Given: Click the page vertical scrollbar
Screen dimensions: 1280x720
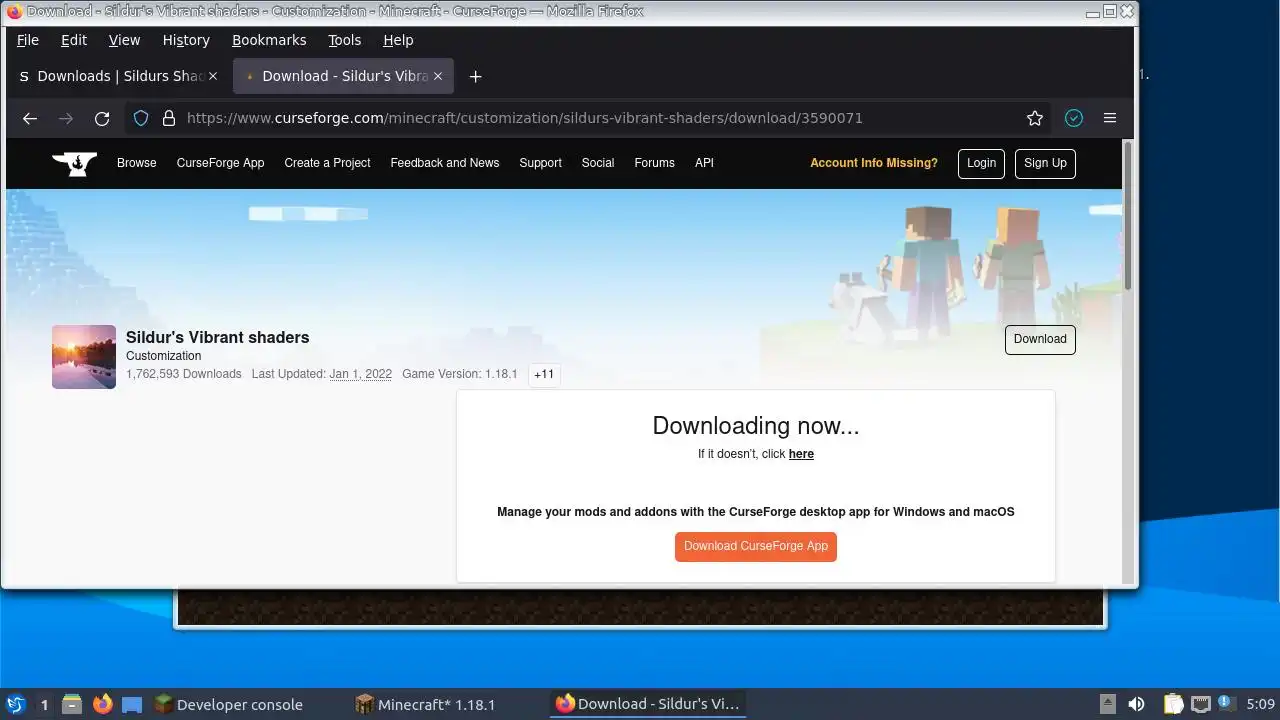Looking at the screenshot, I should coord(1129,218).
